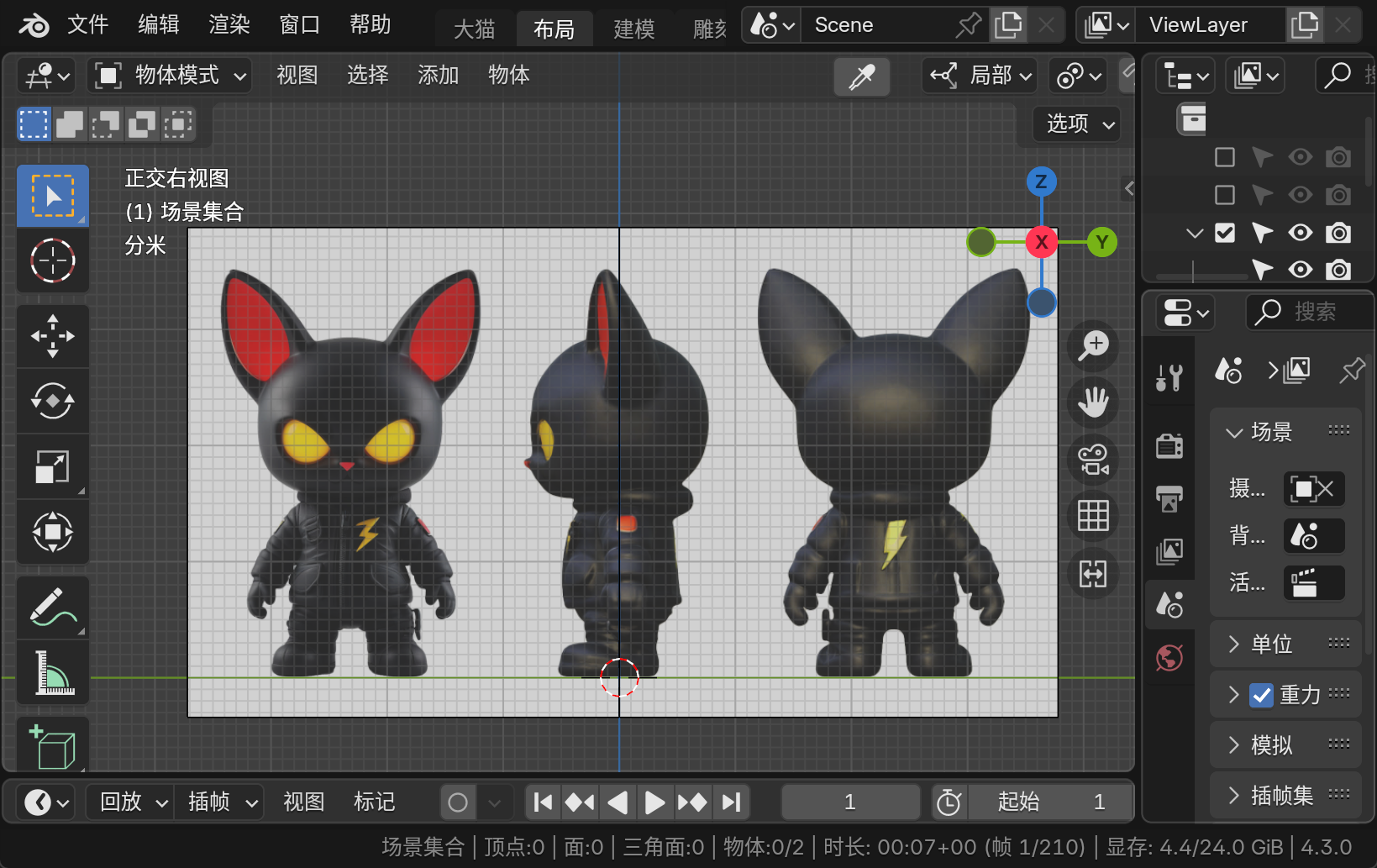This screenshot has height=868, width=1377.
Task: Click the Blender logo menu
Action: [34, 25]
